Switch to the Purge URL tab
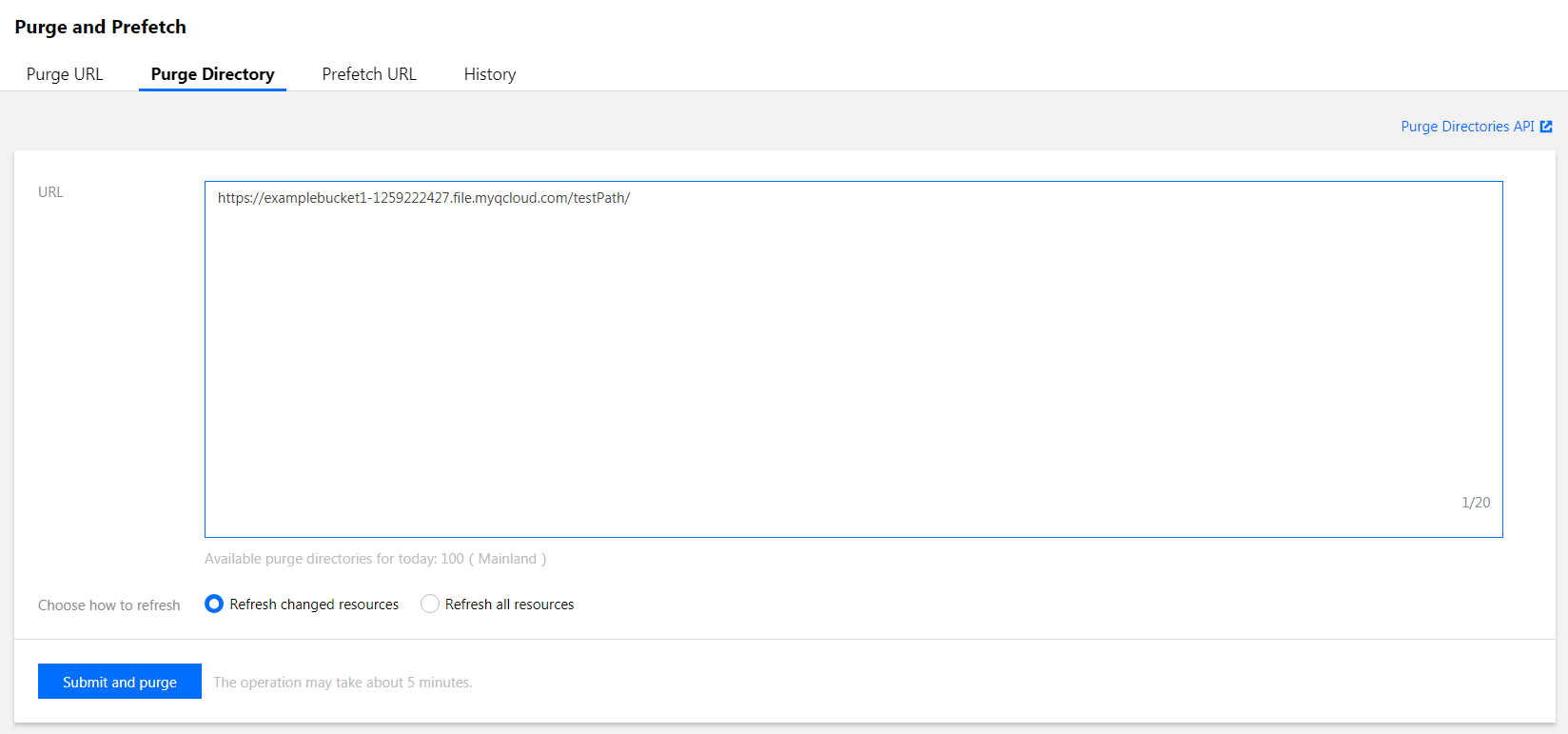Image resolution: width=1568 pixels, height=734 pixels. click(65, 74)
